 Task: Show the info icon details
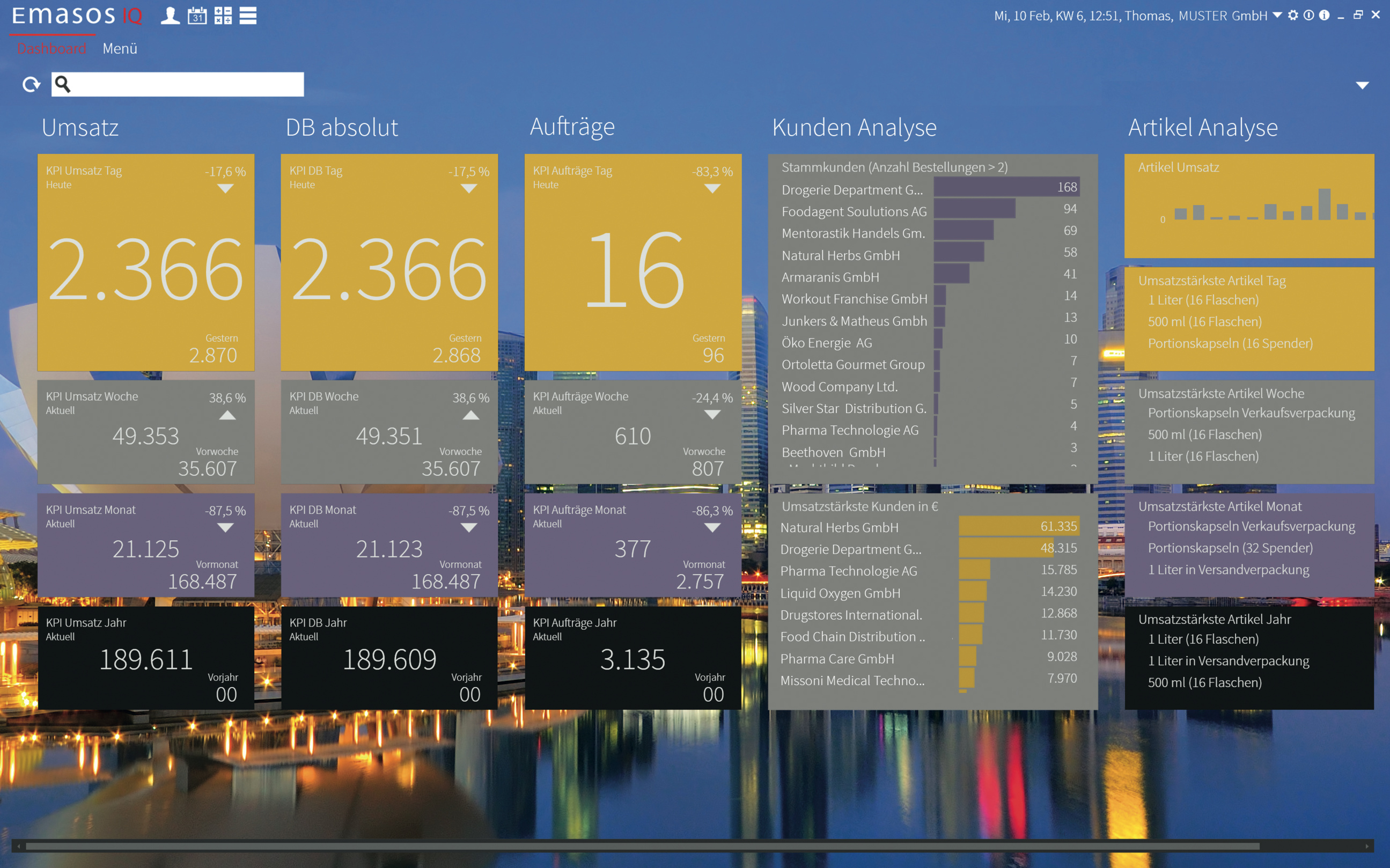pos(1324,16)
